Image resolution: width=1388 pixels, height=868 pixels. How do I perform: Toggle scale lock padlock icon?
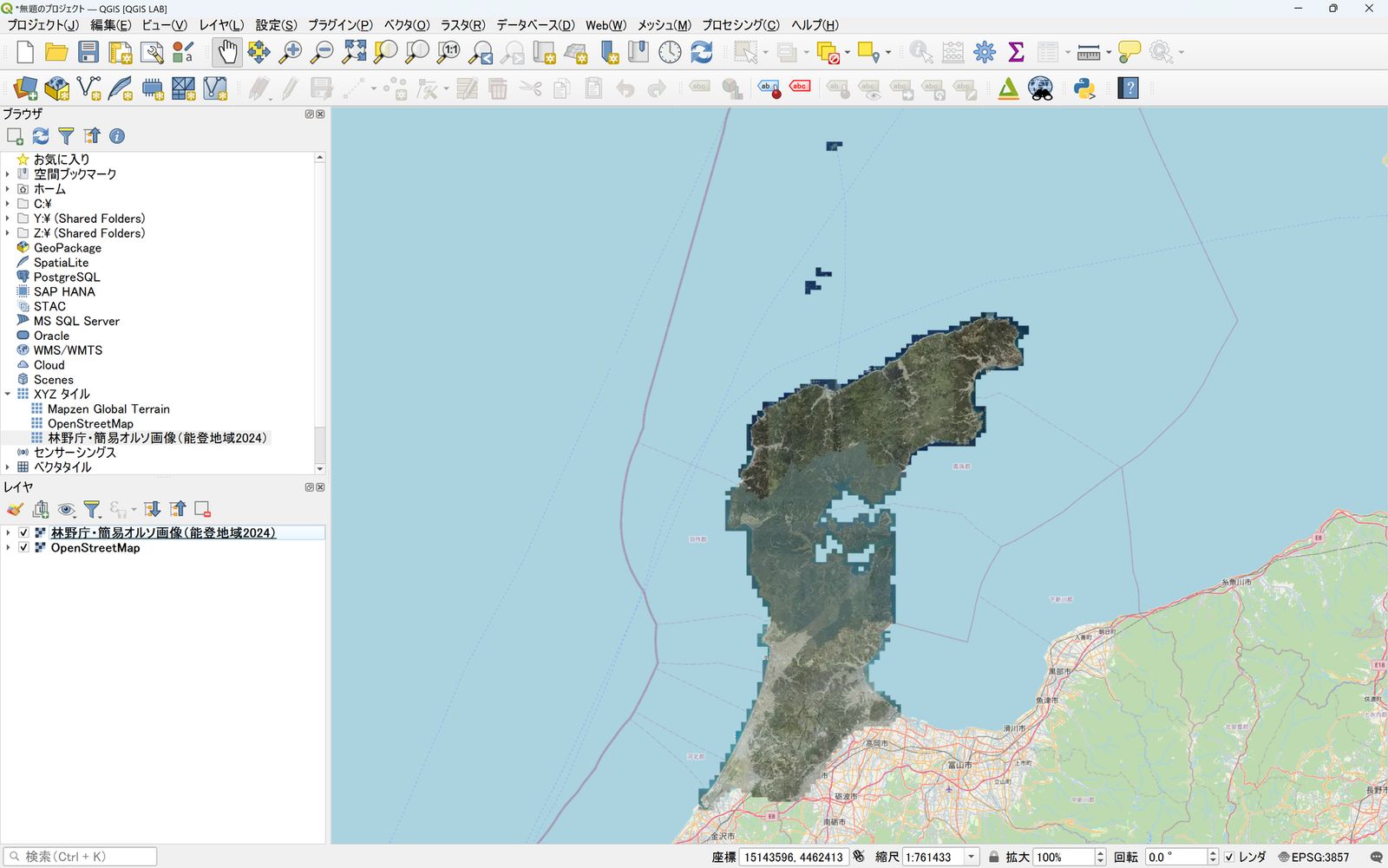coord(994,857)
